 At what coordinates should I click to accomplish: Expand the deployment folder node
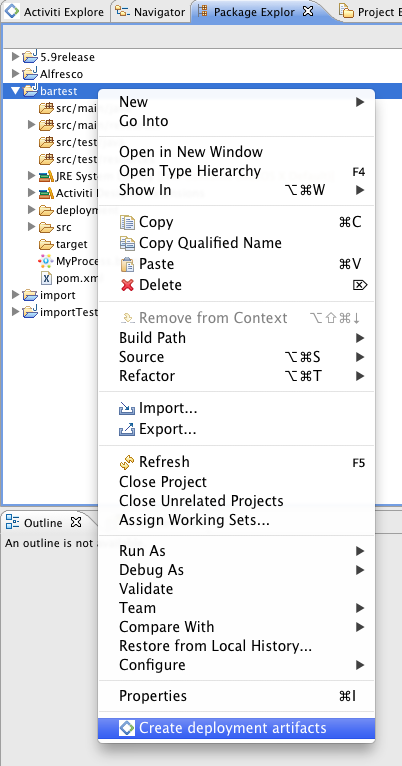click(x=31, y=210)
